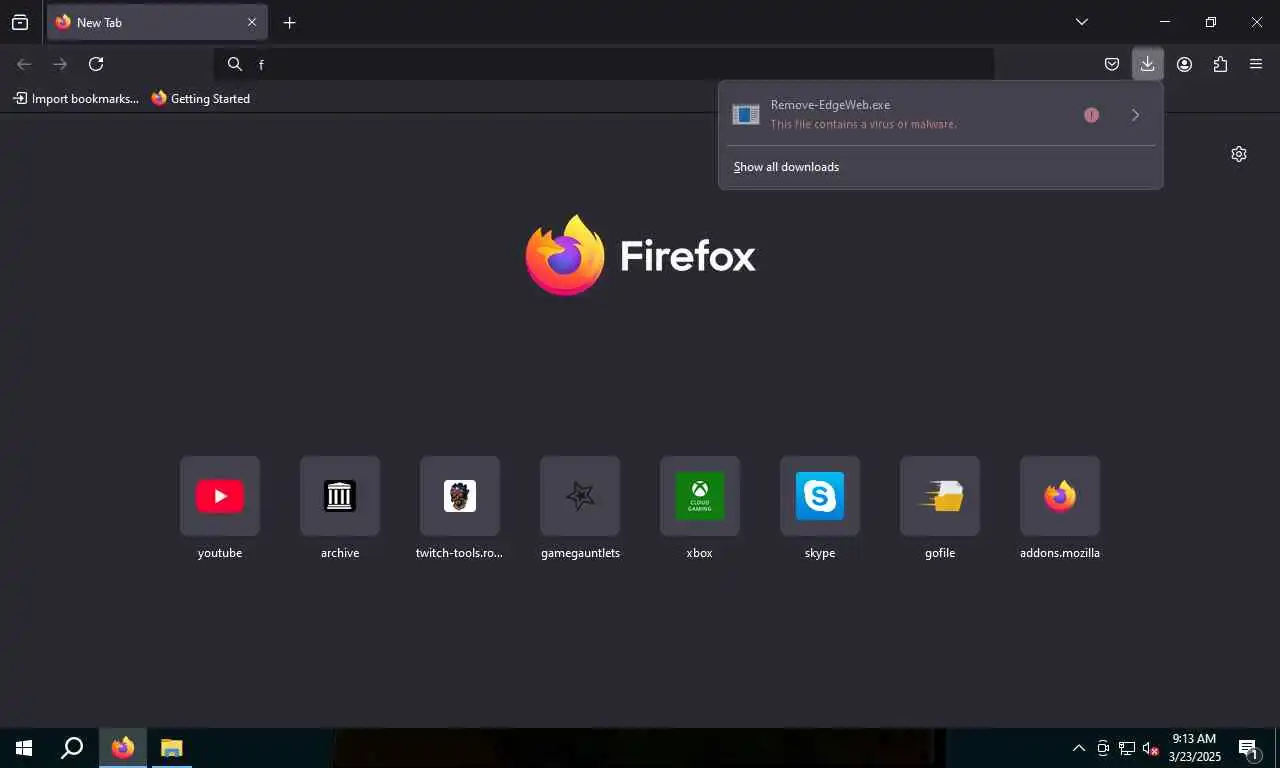Open new tab personalize gear
The width and height of the screenshot is (1280, 768).
tap(1239, 154)
